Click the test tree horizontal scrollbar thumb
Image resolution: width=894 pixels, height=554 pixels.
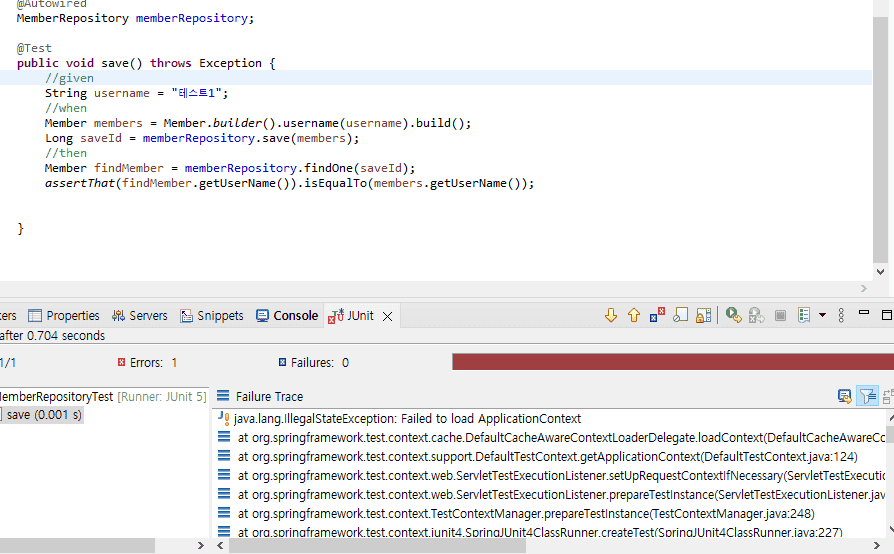coord(77,546)
